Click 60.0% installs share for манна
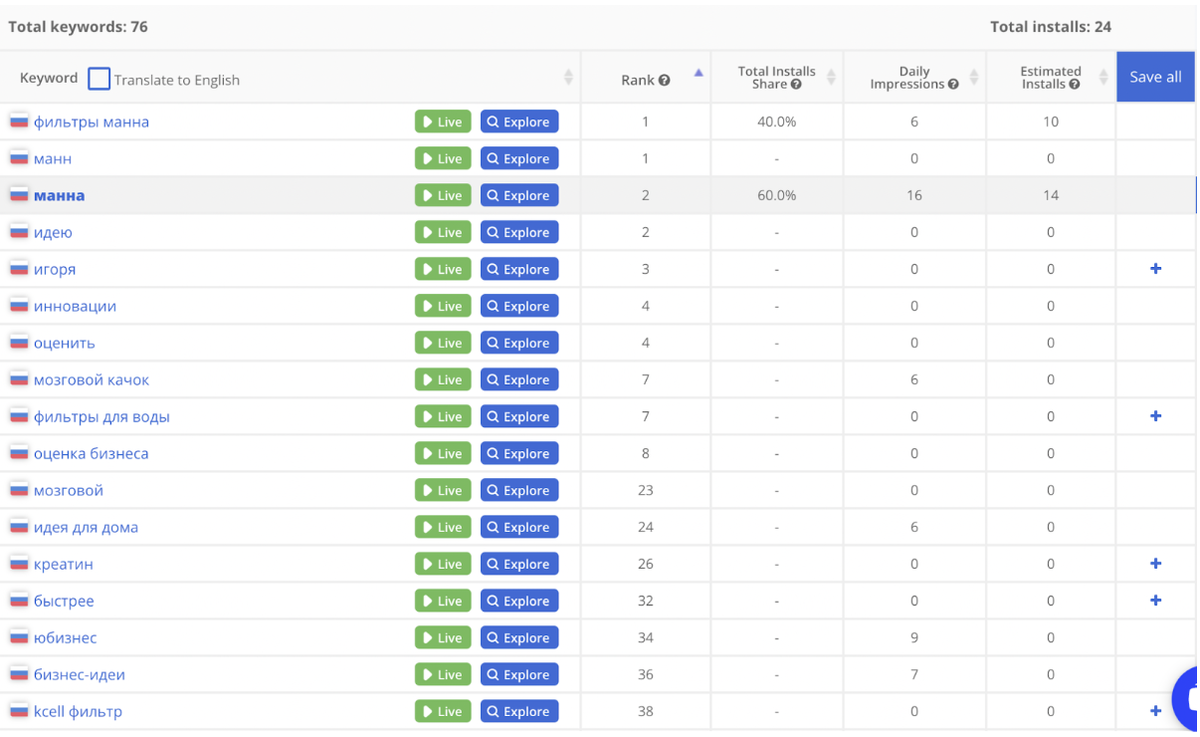This screenshot has height=737, width=1200. click(776, 195)
